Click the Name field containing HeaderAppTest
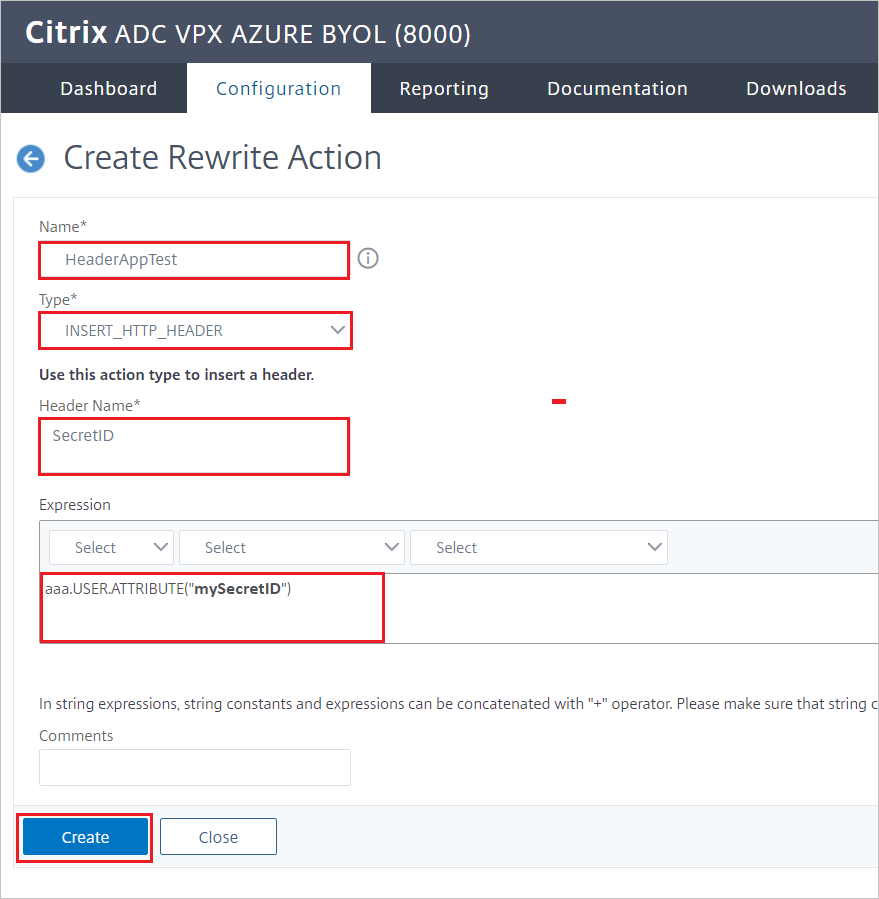The height and width of the screenshot is (899, 879). (x=193, y=260)
